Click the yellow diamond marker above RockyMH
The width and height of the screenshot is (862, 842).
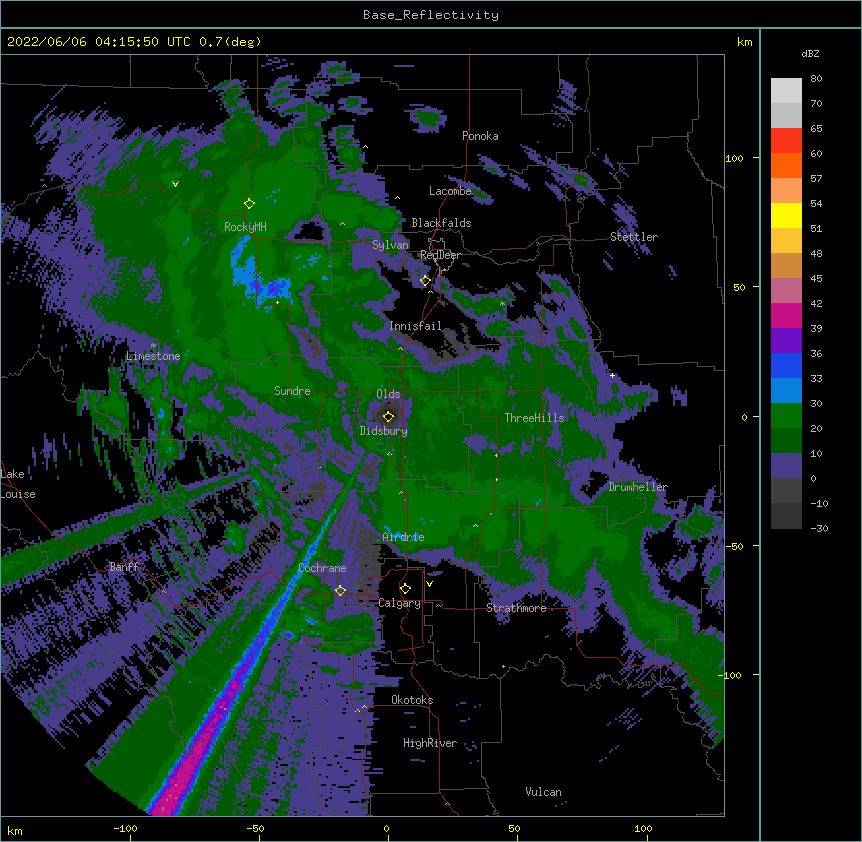pos(249,203)
